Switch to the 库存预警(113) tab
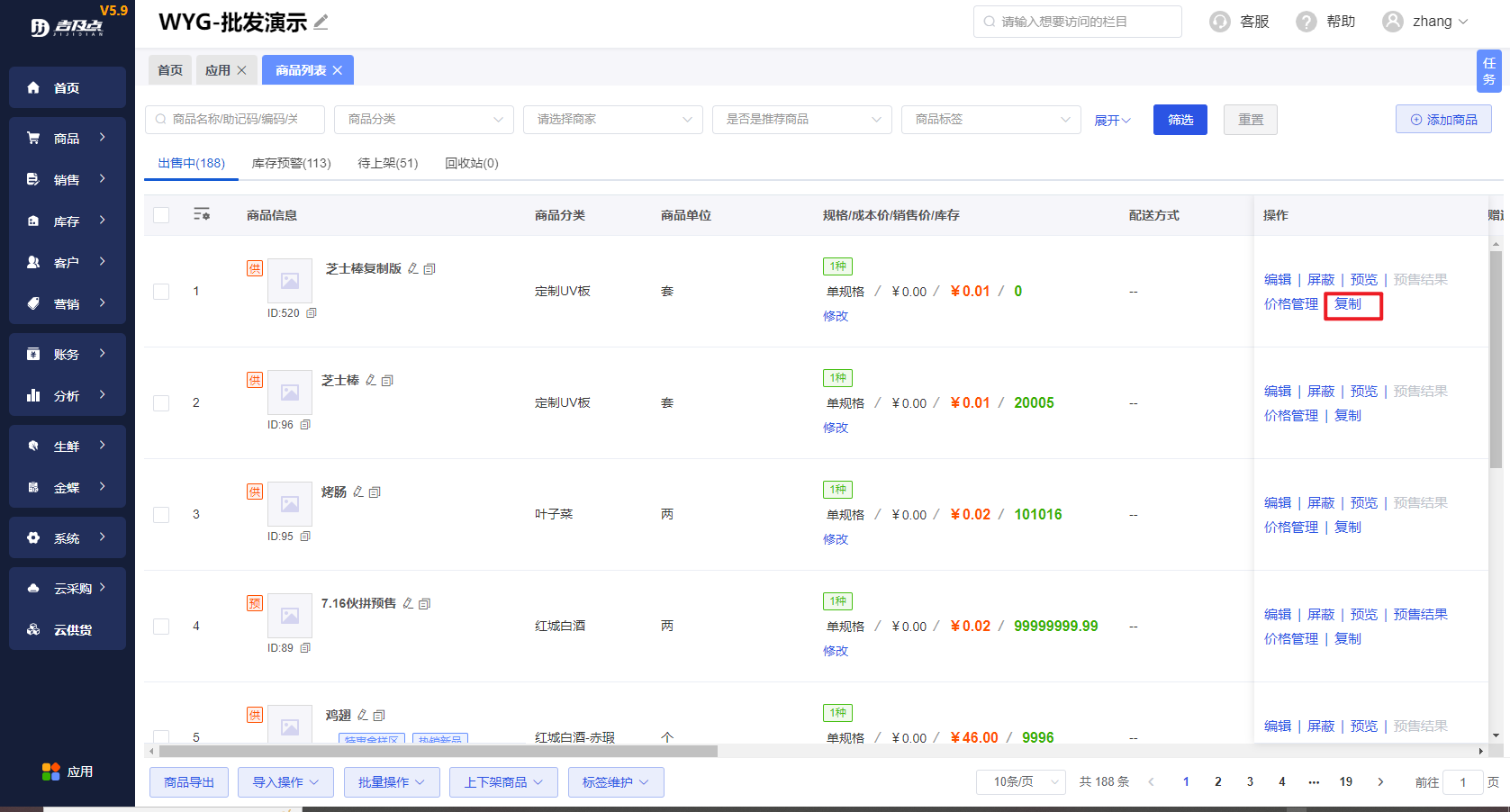The width and height of the screenshot is (1510, 812). [291, 163]
